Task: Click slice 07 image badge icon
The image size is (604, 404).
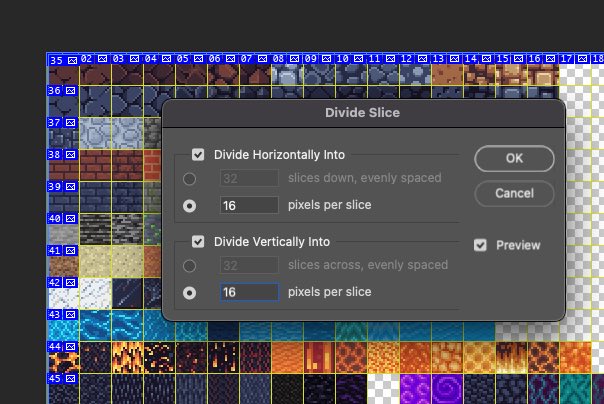Action: coord(262,59)
